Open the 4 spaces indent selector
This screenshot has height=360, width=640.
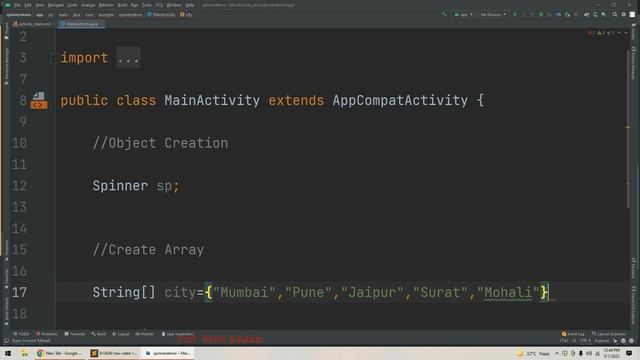pos(601,341)
